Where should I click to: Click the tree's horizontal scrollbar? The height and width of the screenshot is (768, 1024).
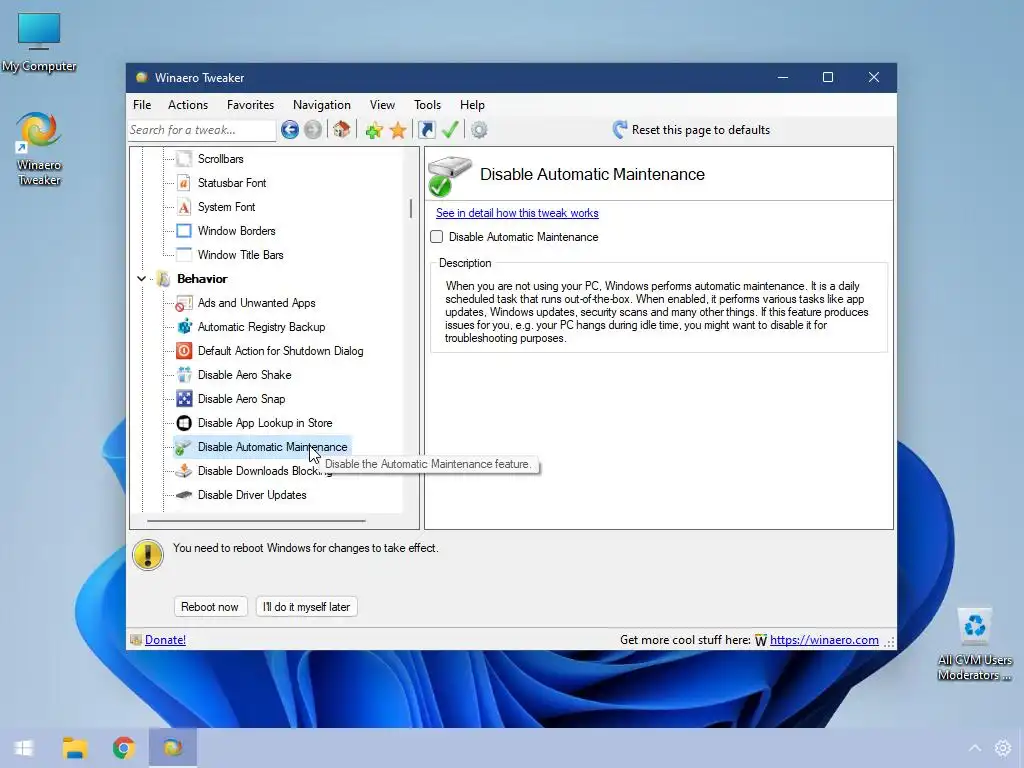coord(256,521)
